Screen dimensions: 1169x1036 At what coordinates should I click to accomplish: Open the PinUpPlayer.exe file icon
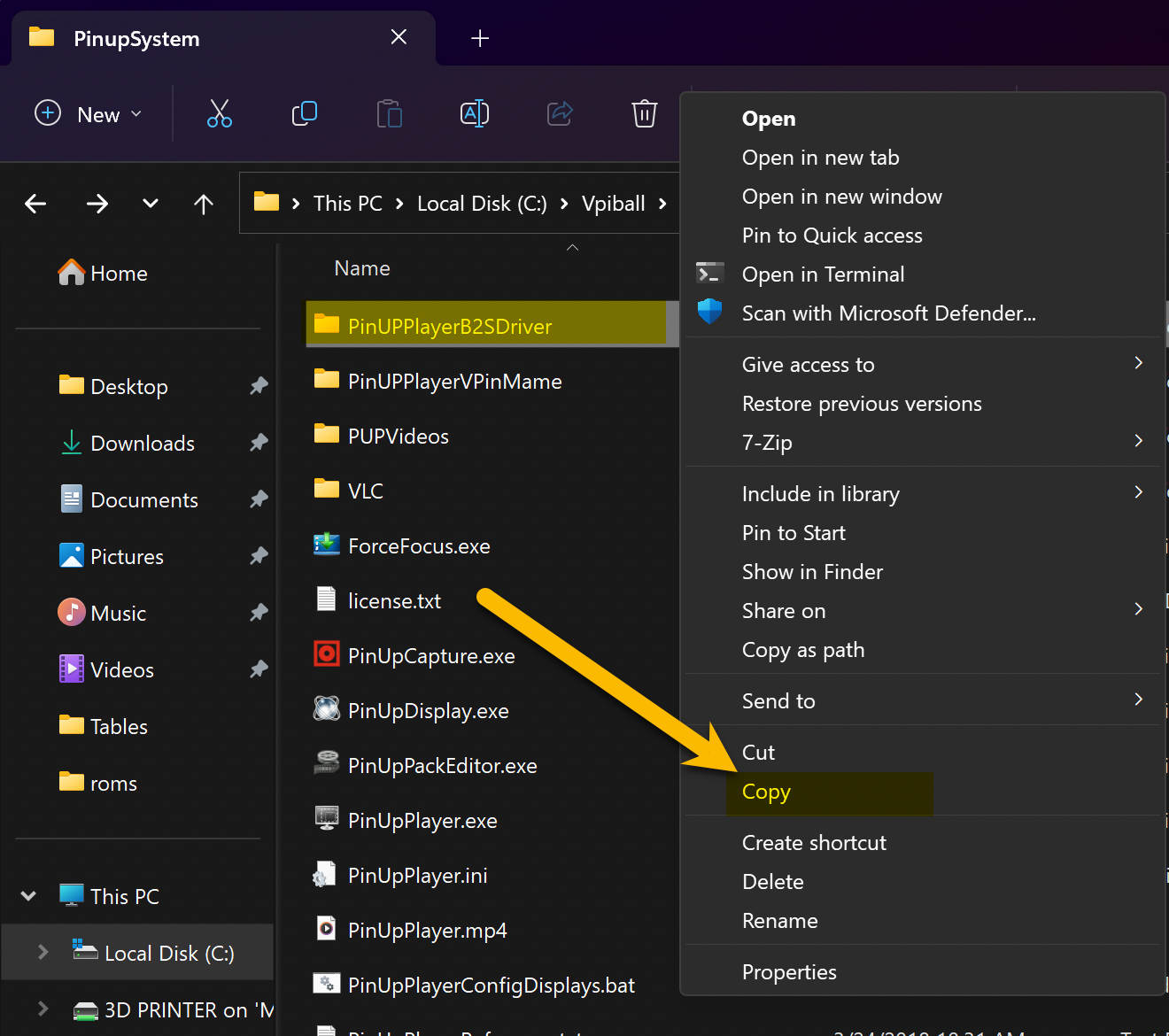[327, 819]
